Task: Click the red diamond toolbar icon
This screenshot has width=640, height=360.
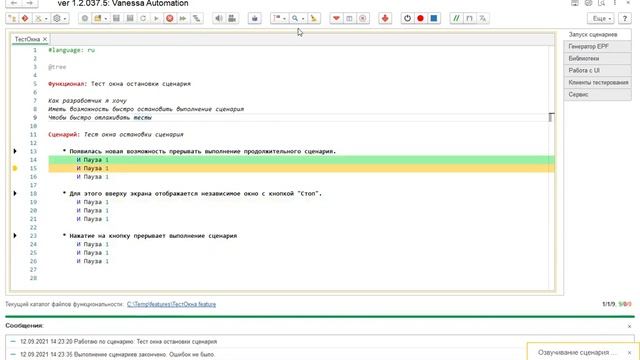Action: (x=25, y=18)
